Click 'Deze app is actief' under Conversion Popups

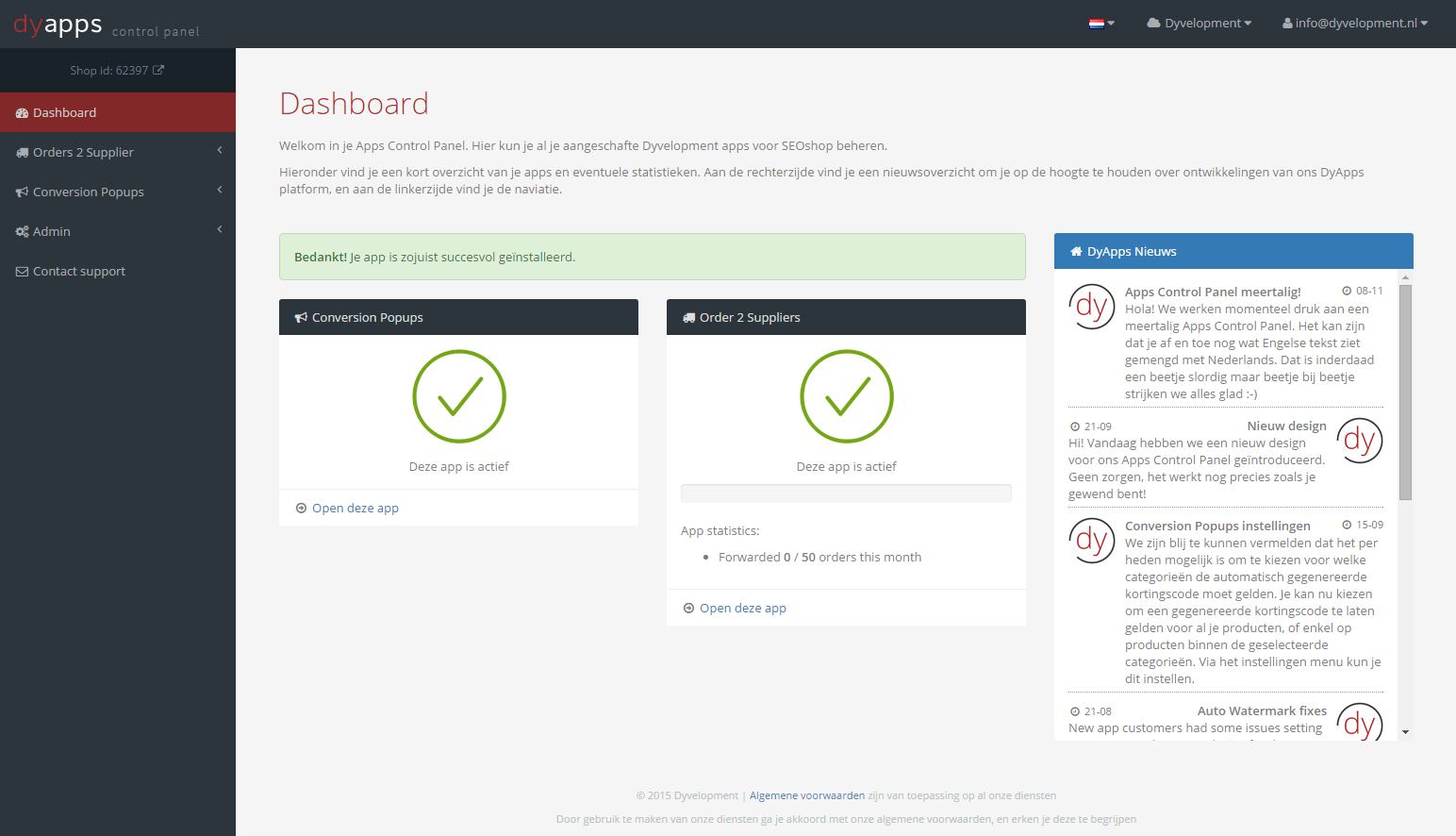pyautogui.click(x=459, y=467)
